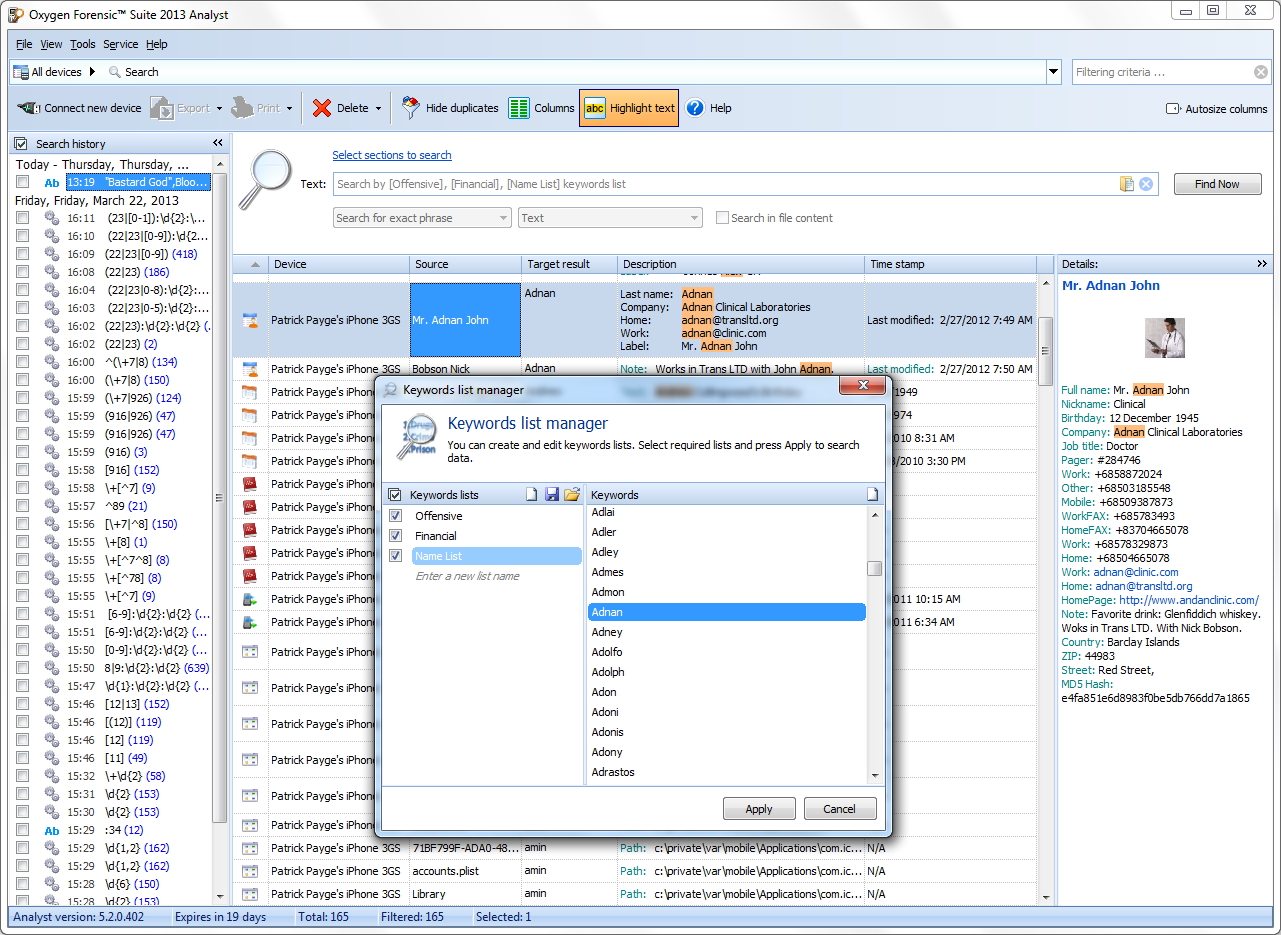Click the Ab icon beside the 13:19 search entry
Viewport: 1281px width, 935px height.
click(x=52, y=183)
